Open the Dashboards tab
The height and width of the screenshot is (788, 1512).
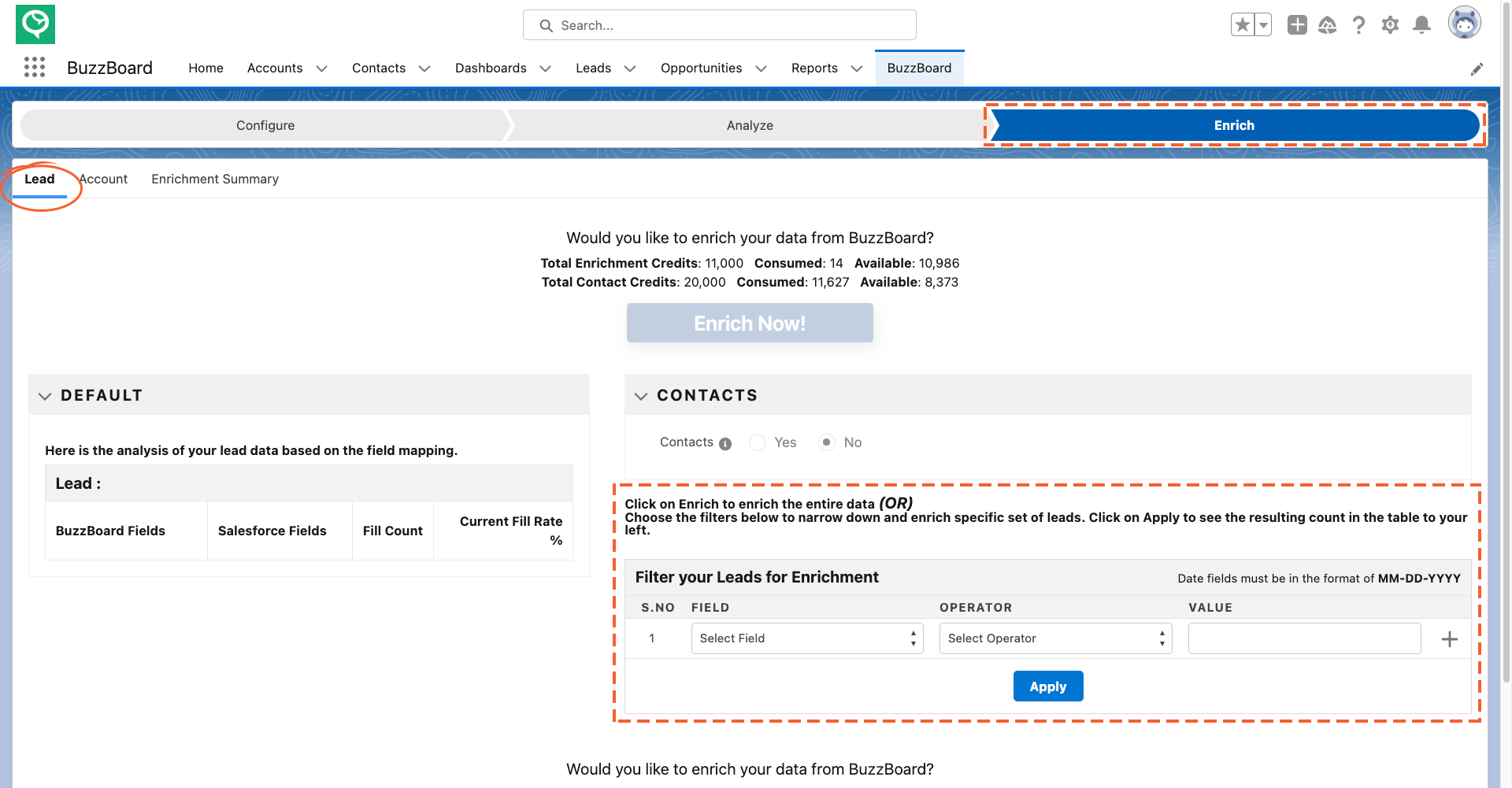pyautogui.click(x=491, y=68)
